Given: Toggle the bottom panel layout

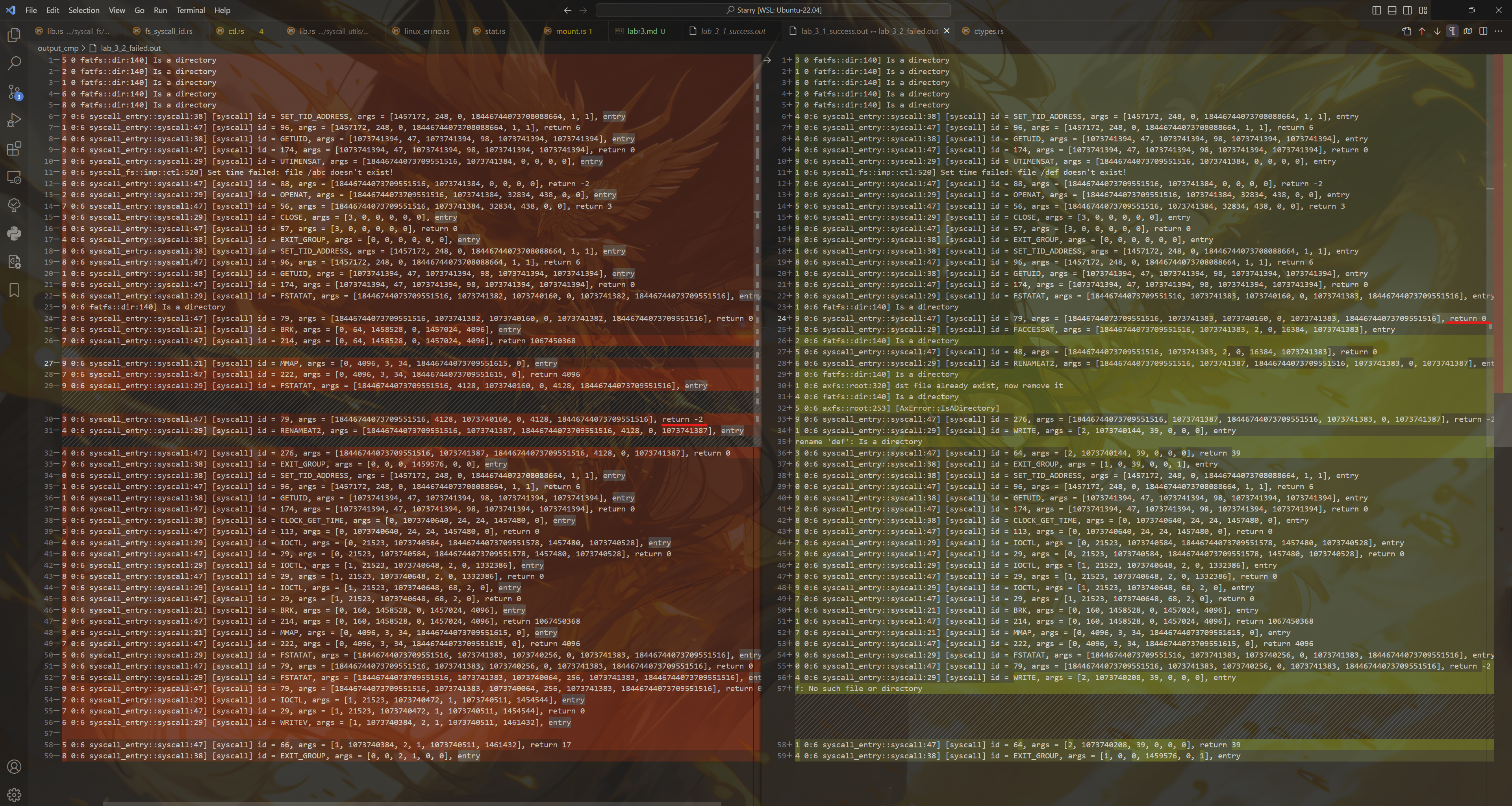Looking at the screenshot, I should click(1392, 10).
